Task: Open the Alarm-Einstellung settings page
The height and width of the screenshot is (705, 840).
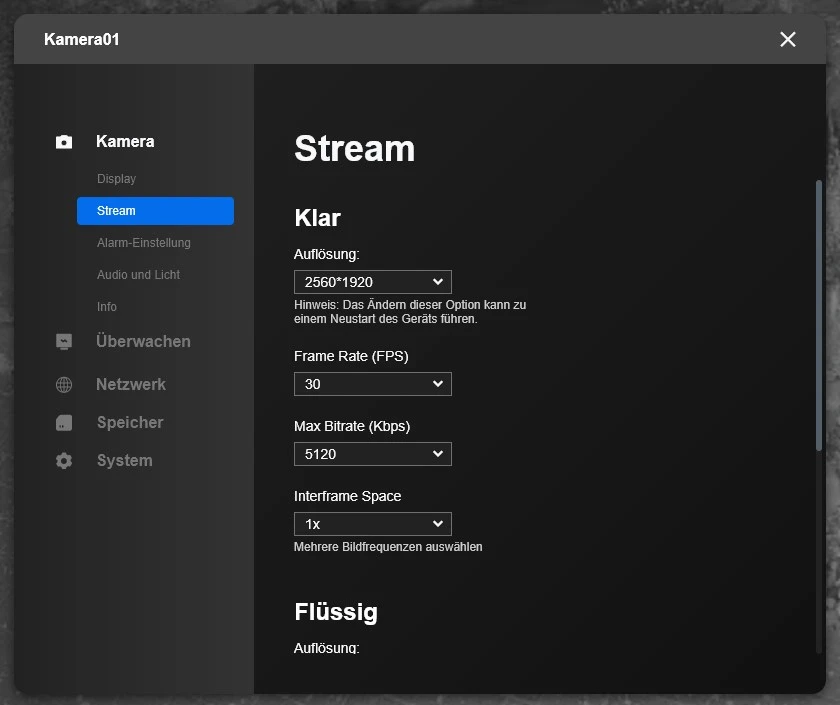Action: [143, 243]
